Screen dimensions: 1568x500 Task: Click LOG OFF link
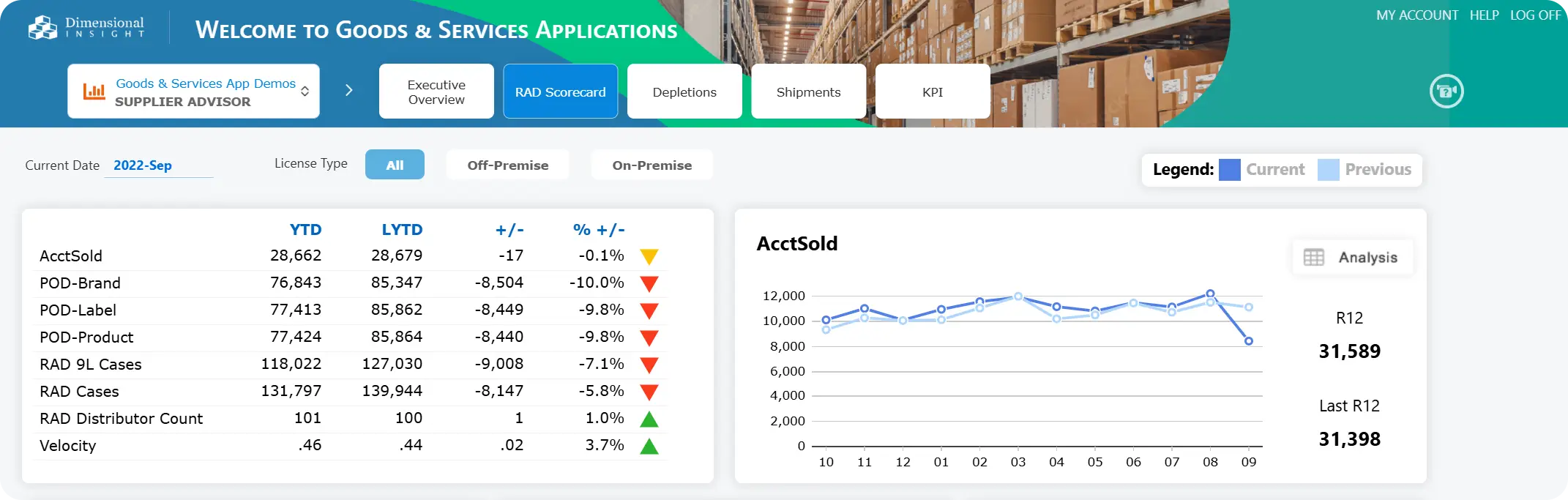coord(1536,15)
